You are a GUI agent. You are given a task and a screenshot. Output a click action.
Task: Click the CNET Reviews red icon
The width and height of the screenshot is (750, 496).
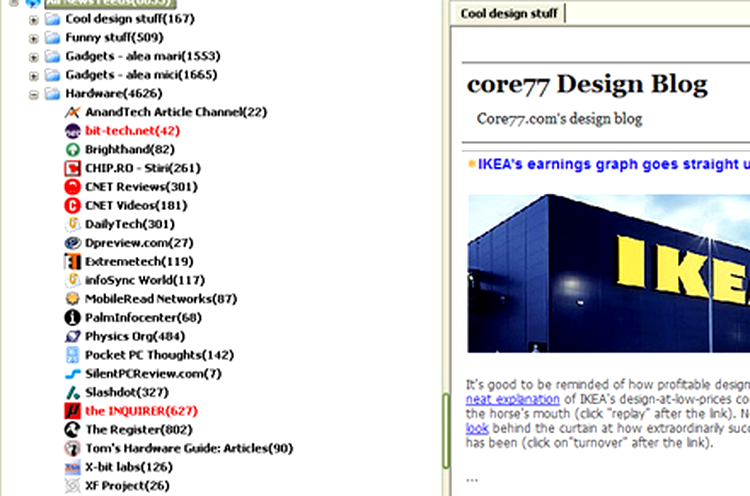tap(72, 187)
